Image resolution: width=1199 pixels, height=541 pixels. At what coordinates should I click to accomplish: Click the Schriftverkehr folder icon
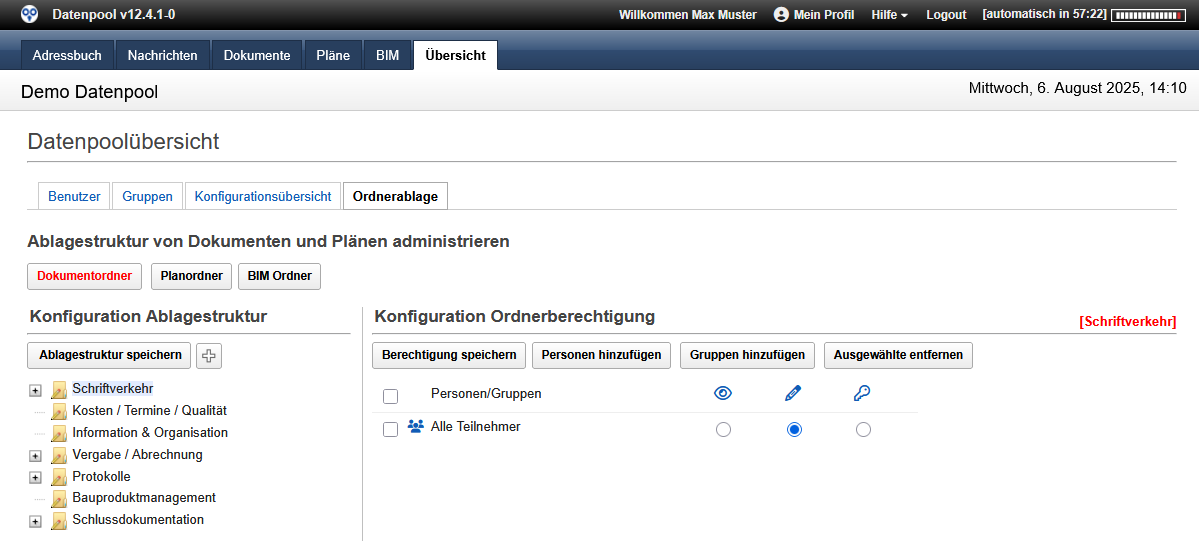pyautogui.click(x=59, y=389)
